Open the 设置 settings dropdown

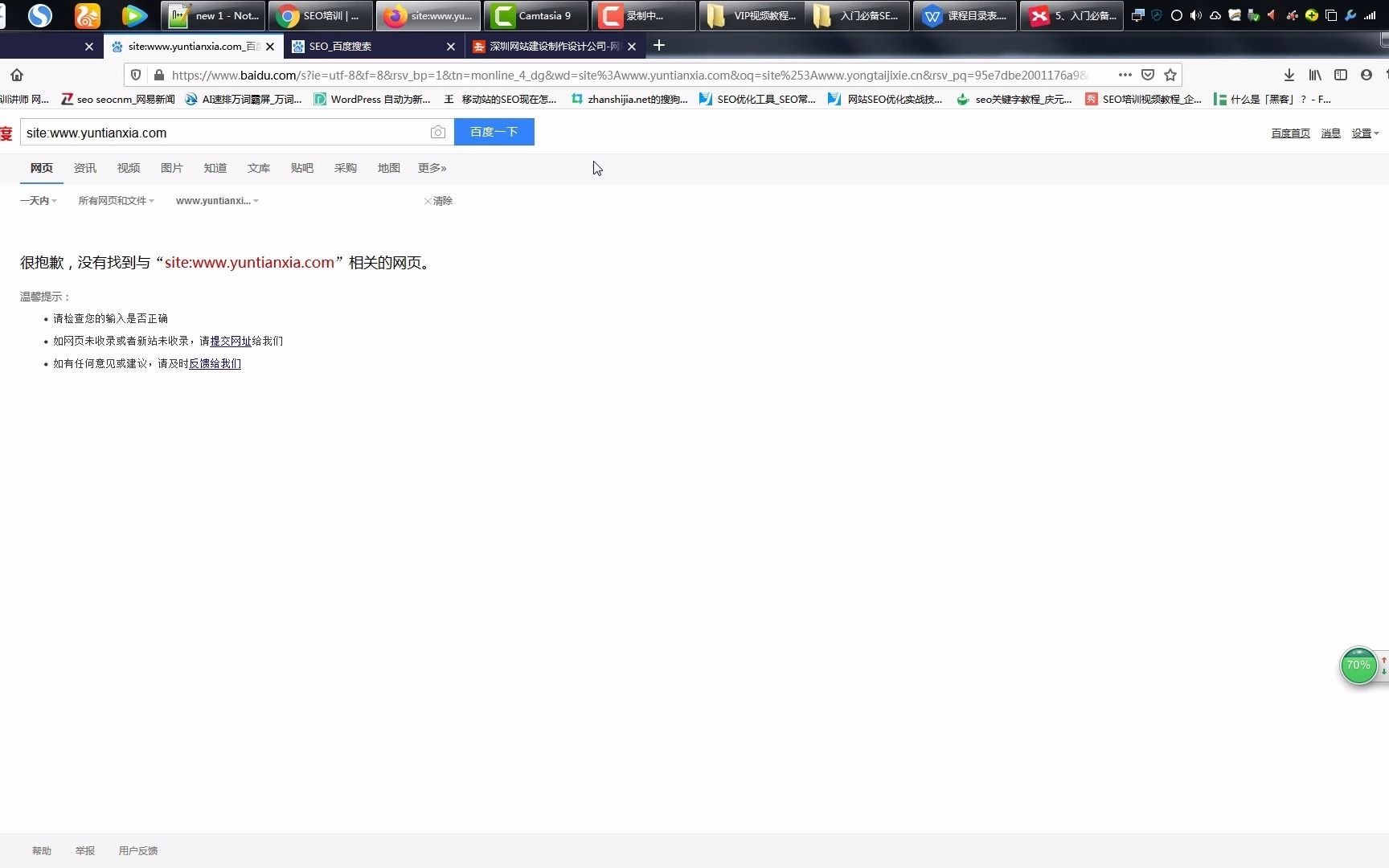click(1365, 133)
